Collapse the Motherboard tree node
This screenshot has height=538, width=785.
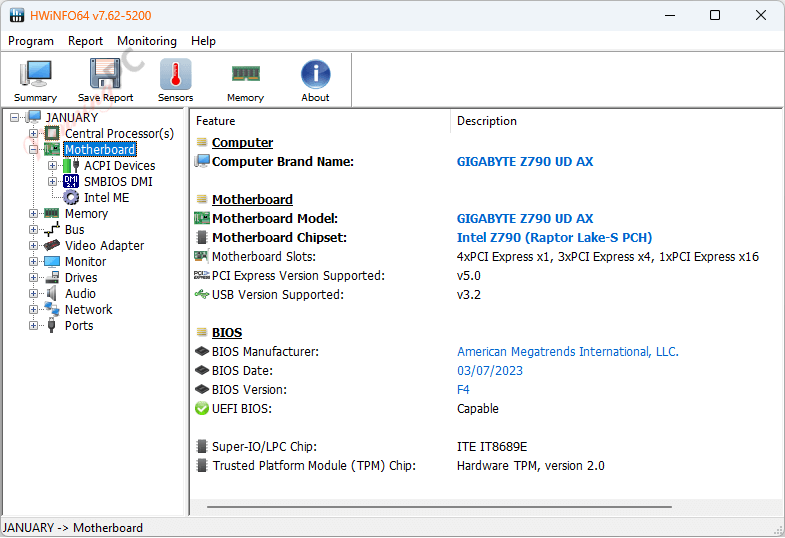pyautogui.click(x=33, y=150)
